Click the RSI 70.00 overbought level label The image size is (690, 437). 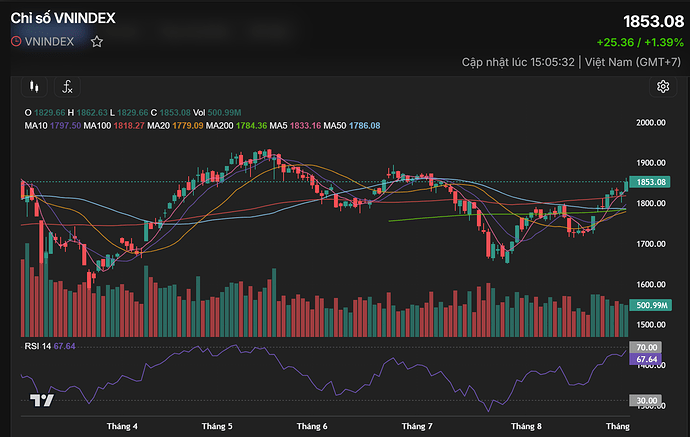point(646,347)
